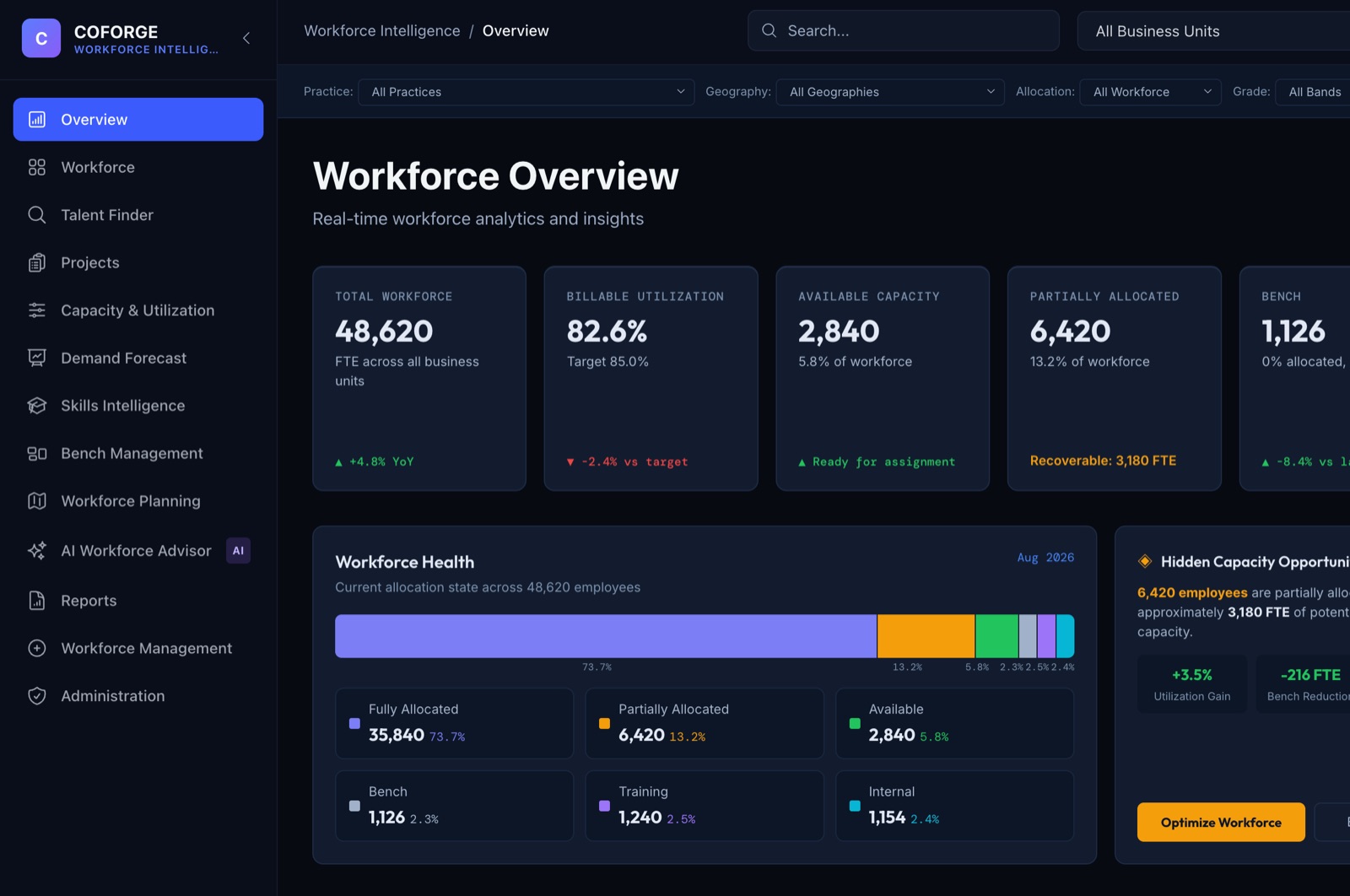Screen dimensions: 1350x896
Task: Click Workforce Intelligence breadcrumb link
Action: pyautogui.click(x=382, y=30)
